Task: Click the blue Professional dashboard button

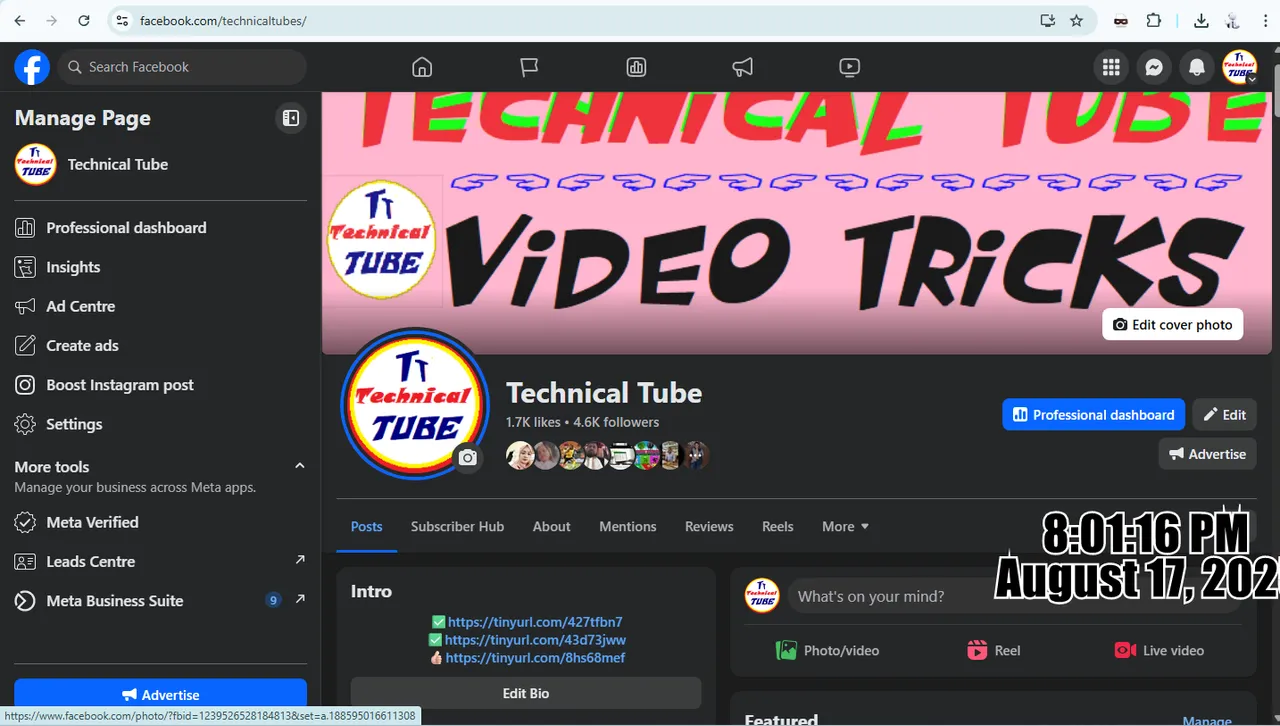Action: tap(1093, 414)
